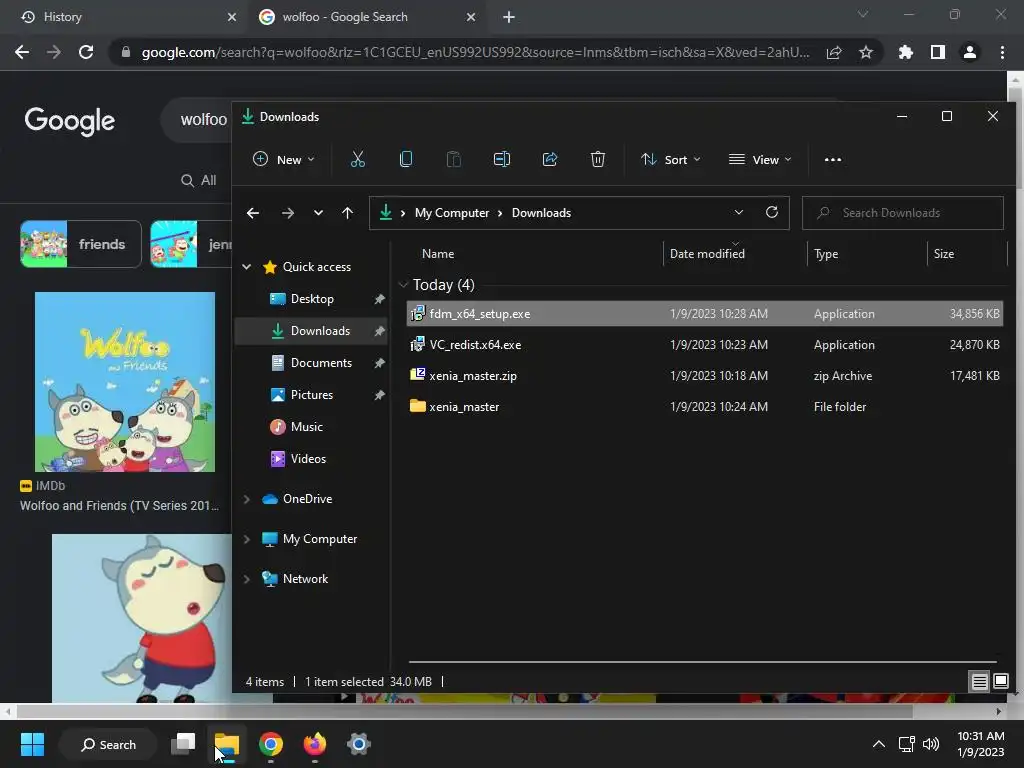The width and height of the screenshot is (1024, 768).
Task: Click the Search Downloads input field
Action: coord(903,213)
